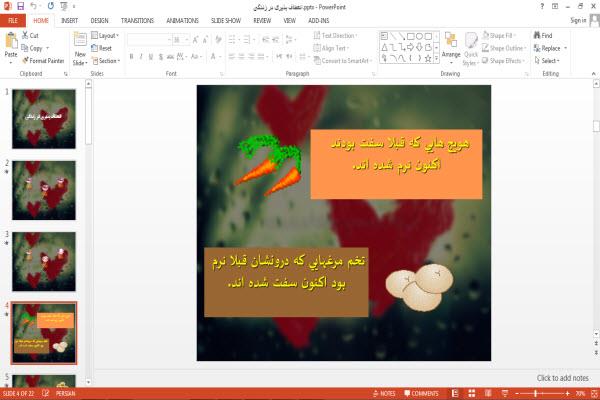Open the Section dropdown
This screenshot has width=600, height=400.
coord(106,61)
